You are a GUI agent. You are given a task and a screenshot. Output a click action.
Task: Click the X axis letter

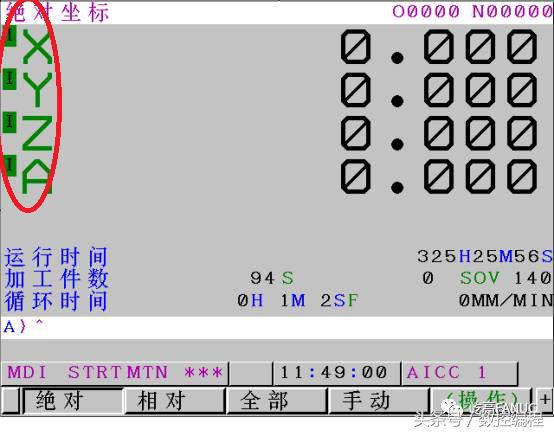tap(37, 47)
